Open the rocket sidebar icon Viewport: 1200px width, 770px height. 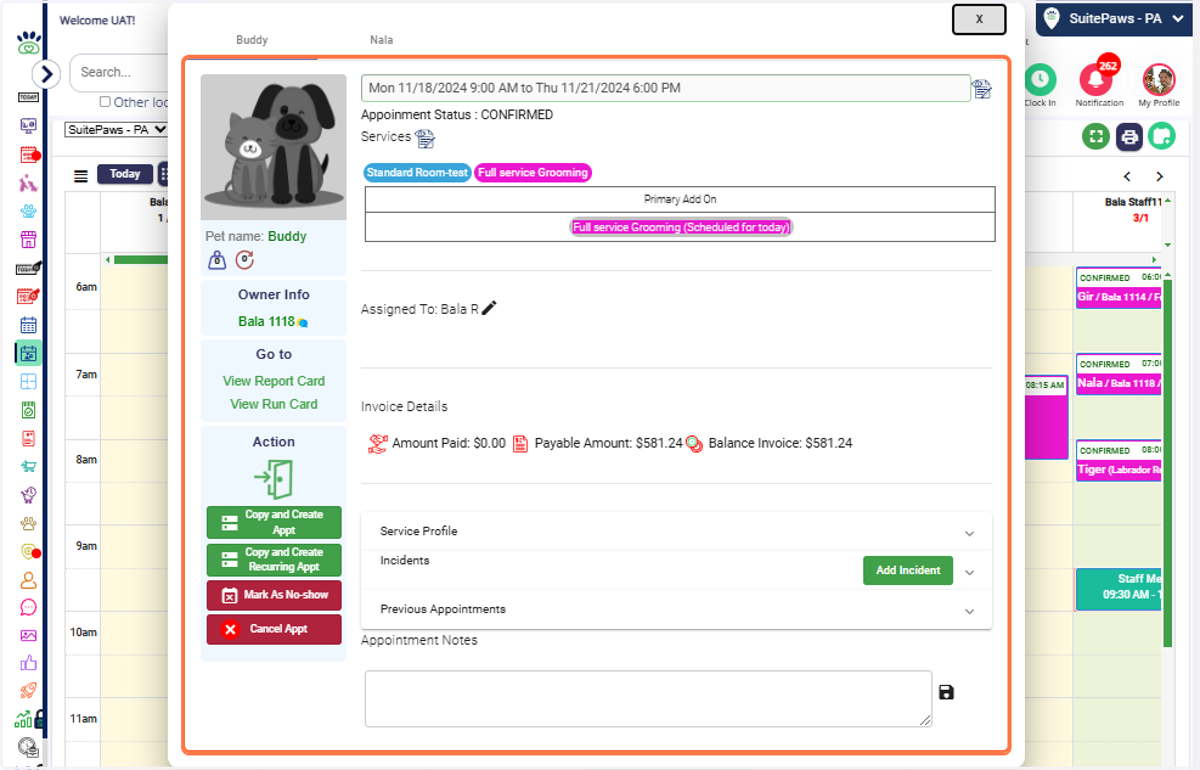click(28, 691)
